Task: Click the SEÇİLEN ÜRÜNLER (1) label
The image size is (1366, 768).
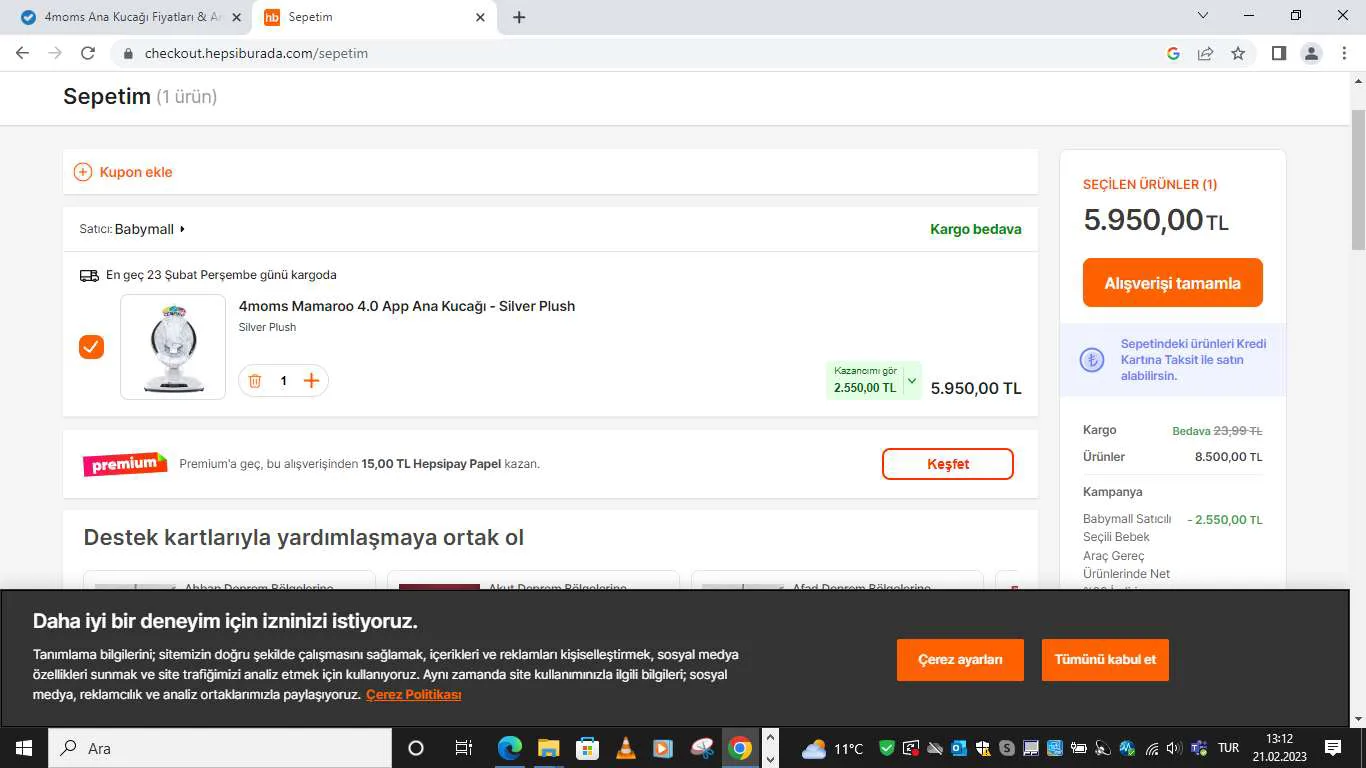Action: [1150, 185]
